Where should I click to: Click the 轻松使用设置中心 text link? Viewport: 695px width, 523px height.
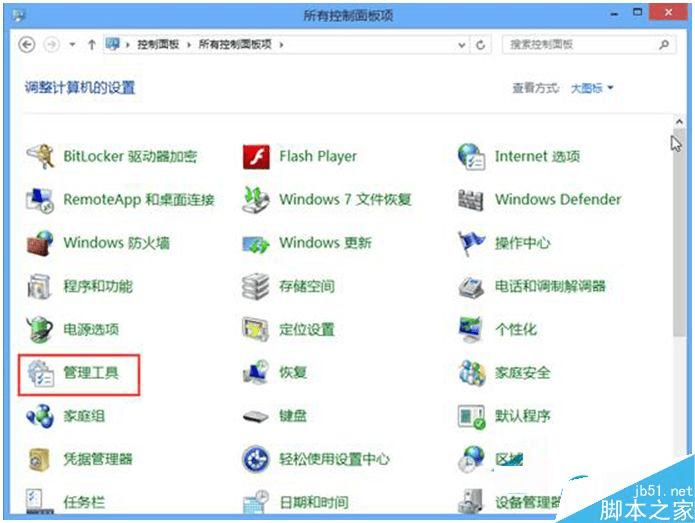pos(334,459)
